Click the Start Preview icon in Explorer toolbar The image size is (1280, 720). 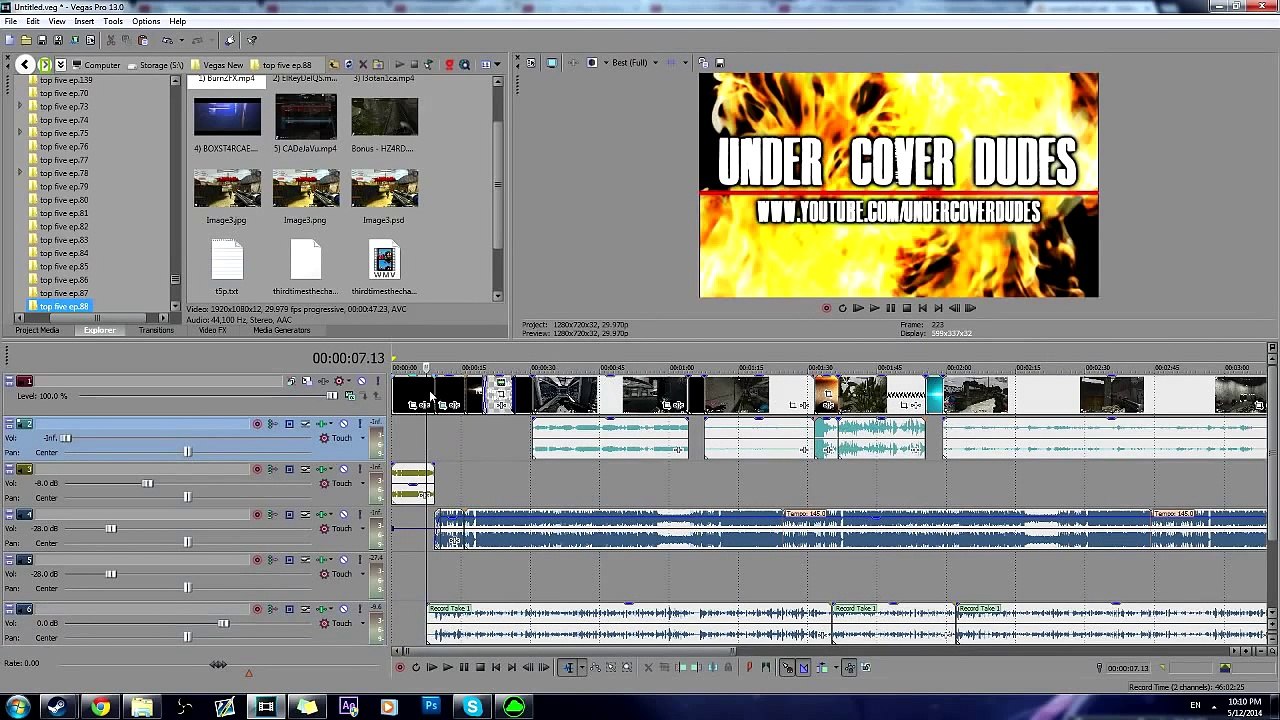tap(400, 65)
